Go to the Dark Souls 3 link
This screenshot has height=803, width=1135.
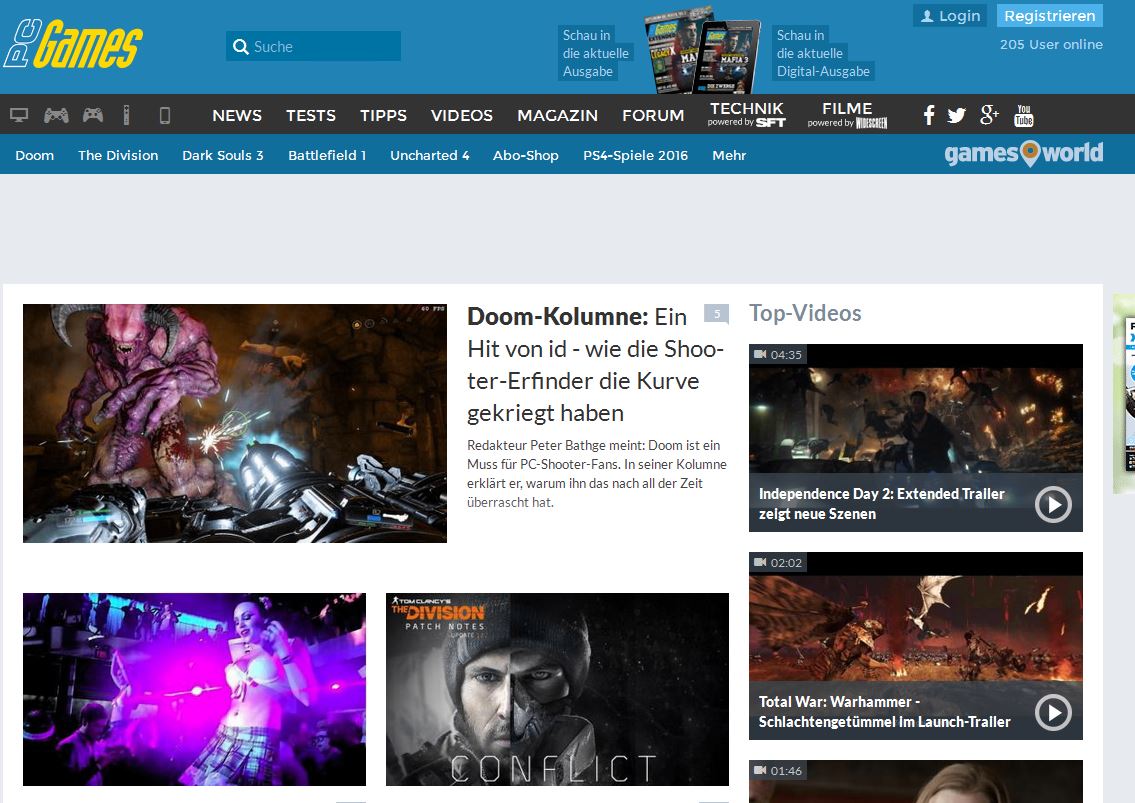pyautogui.click(x=223, y=155)
